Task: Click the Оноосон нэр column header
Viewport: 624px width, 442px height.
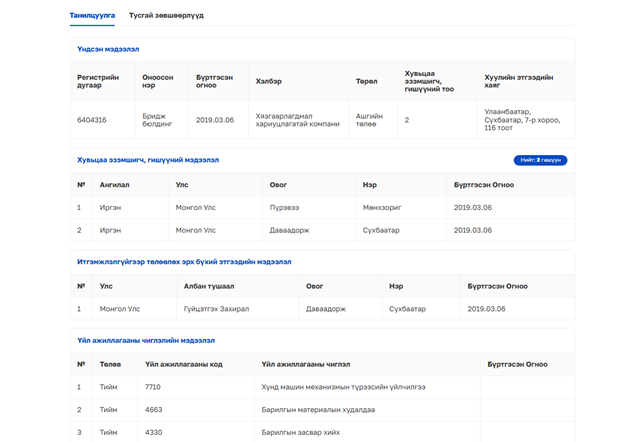Action: 158,81
